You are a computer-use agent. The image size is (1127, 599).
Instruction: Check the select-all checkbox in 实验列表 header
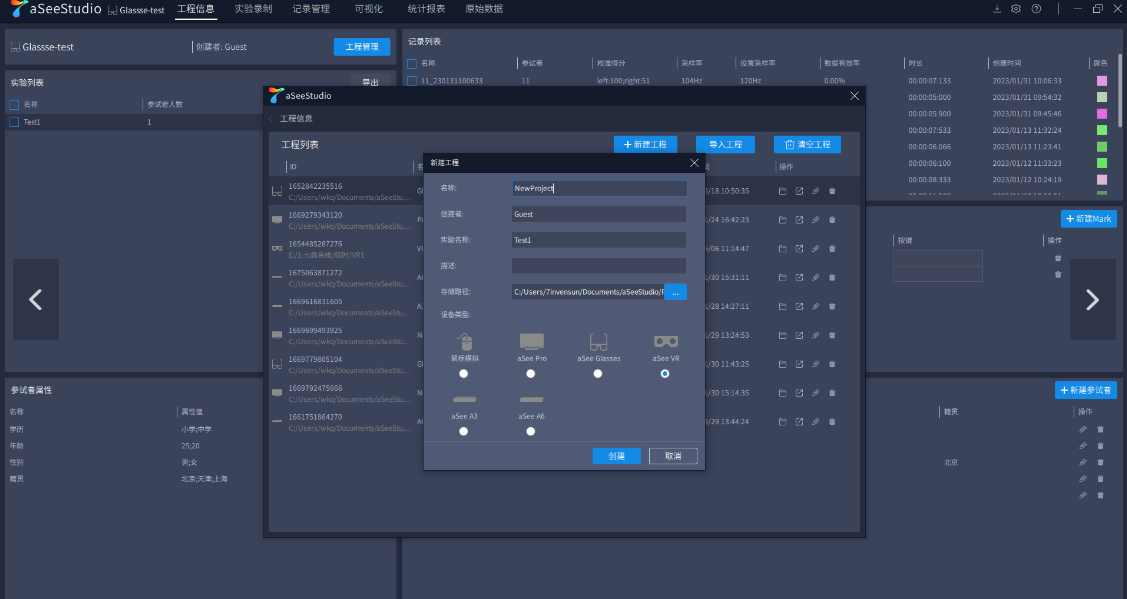14,105
